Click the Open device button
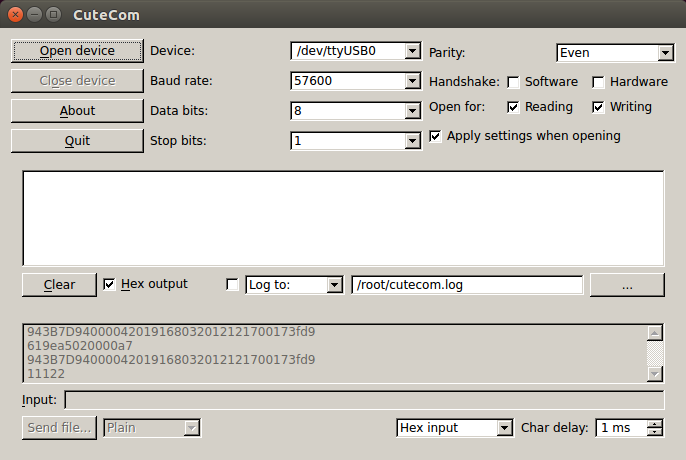686x460 pixels. pos(77,51)
